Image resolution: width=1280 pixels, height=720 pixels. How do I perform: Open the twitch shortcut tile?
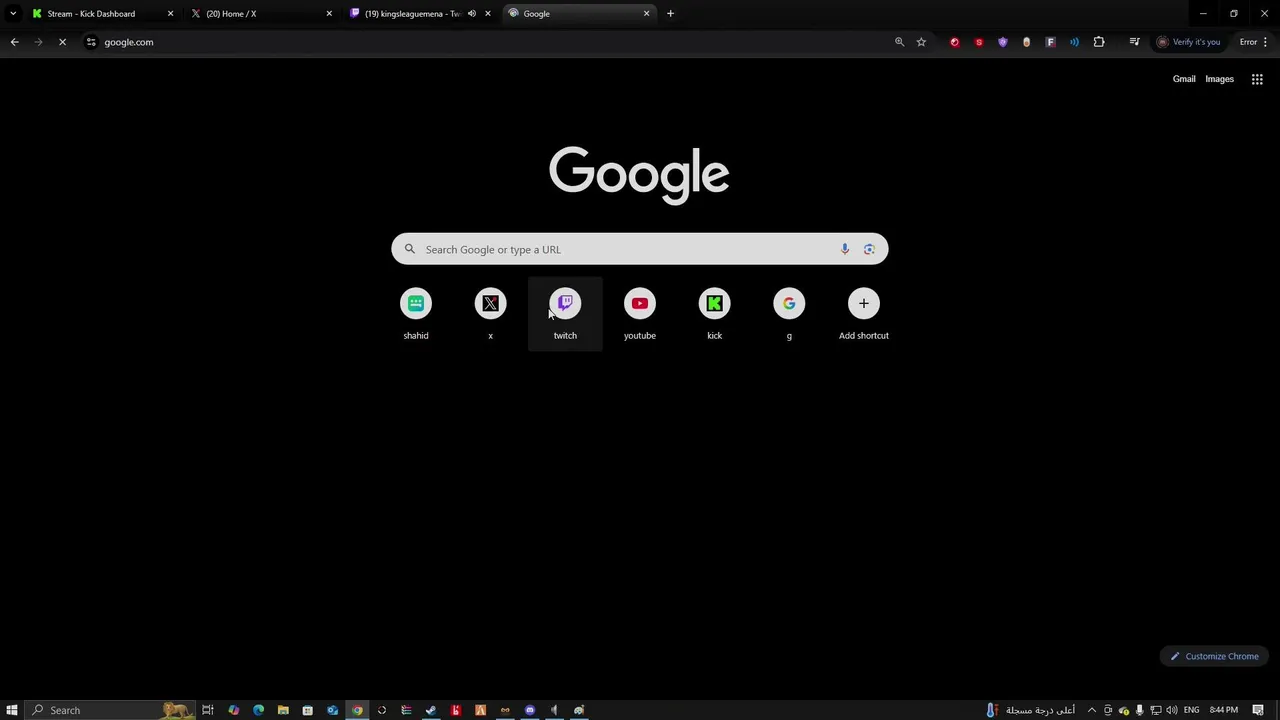point(565,314)
